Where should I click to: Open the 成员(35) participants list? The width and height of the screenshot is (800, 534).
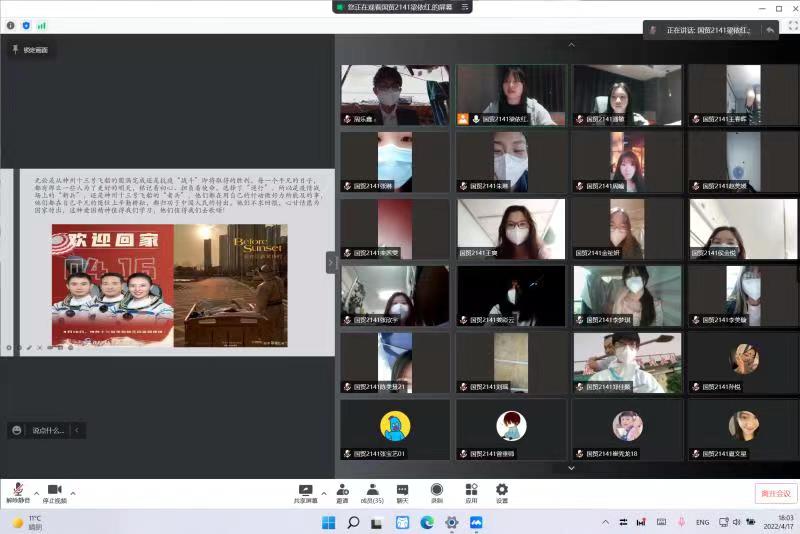point(372,489)
